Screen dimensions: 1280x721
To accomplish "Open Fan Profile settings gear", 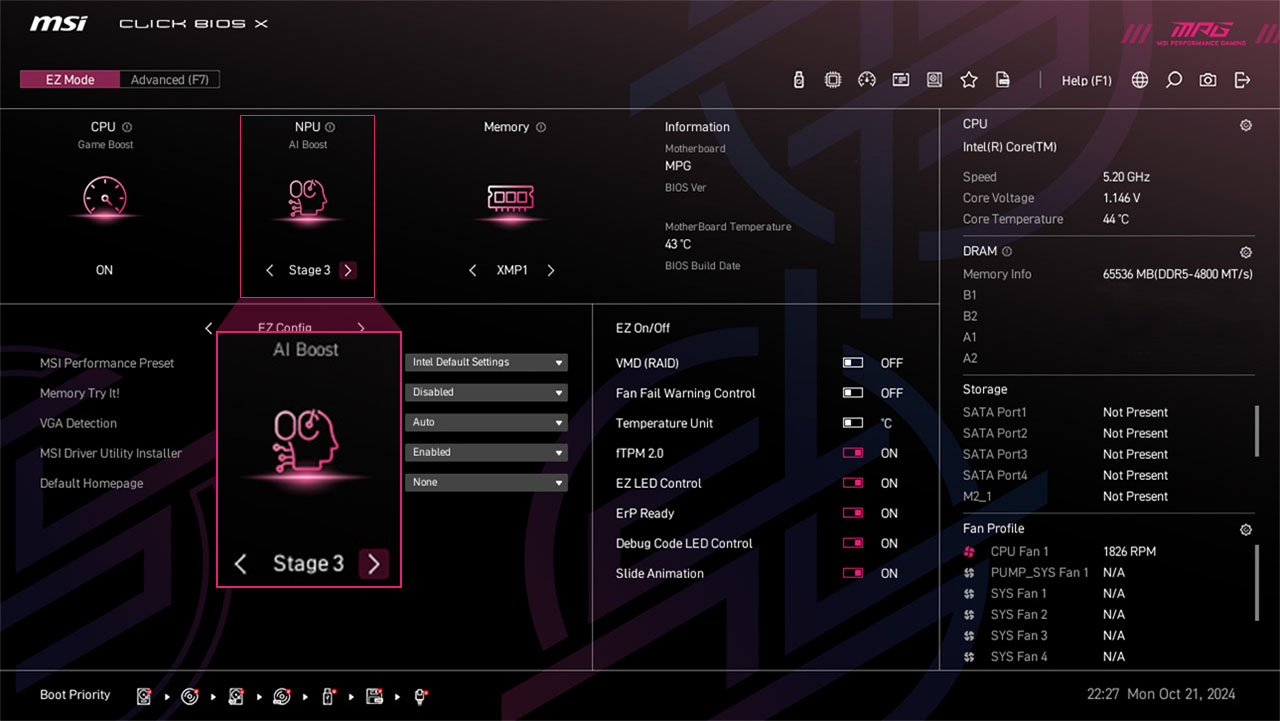I will (x=1245, y=529).
